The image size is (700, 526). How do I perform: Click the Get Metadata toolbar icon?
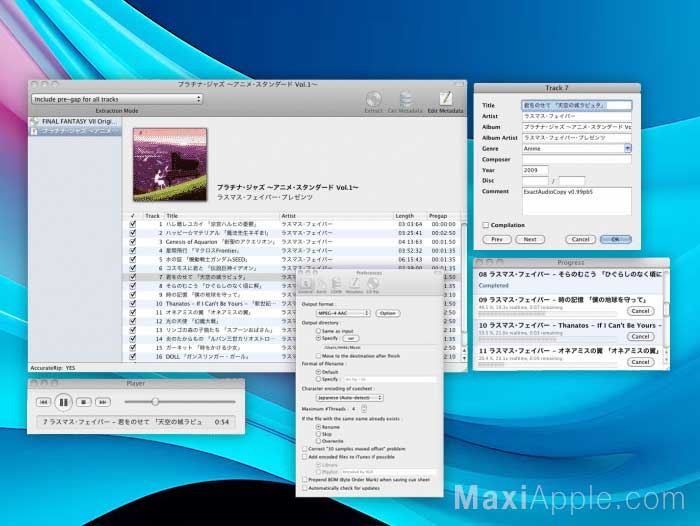click(x=405, y=102)
